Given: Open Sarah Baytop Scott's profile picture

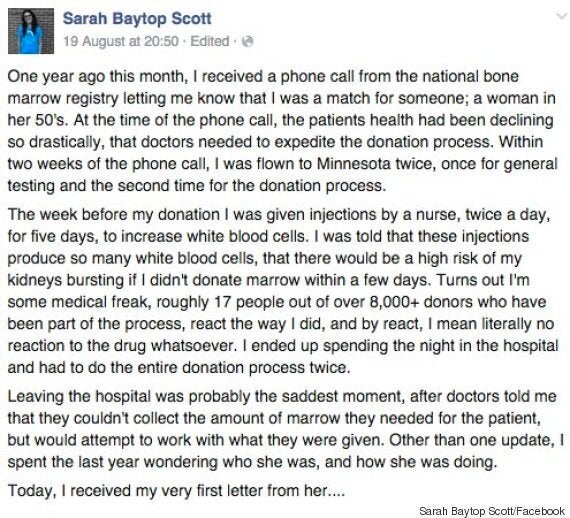Looking at the screenshot, I should pos(31,31).
